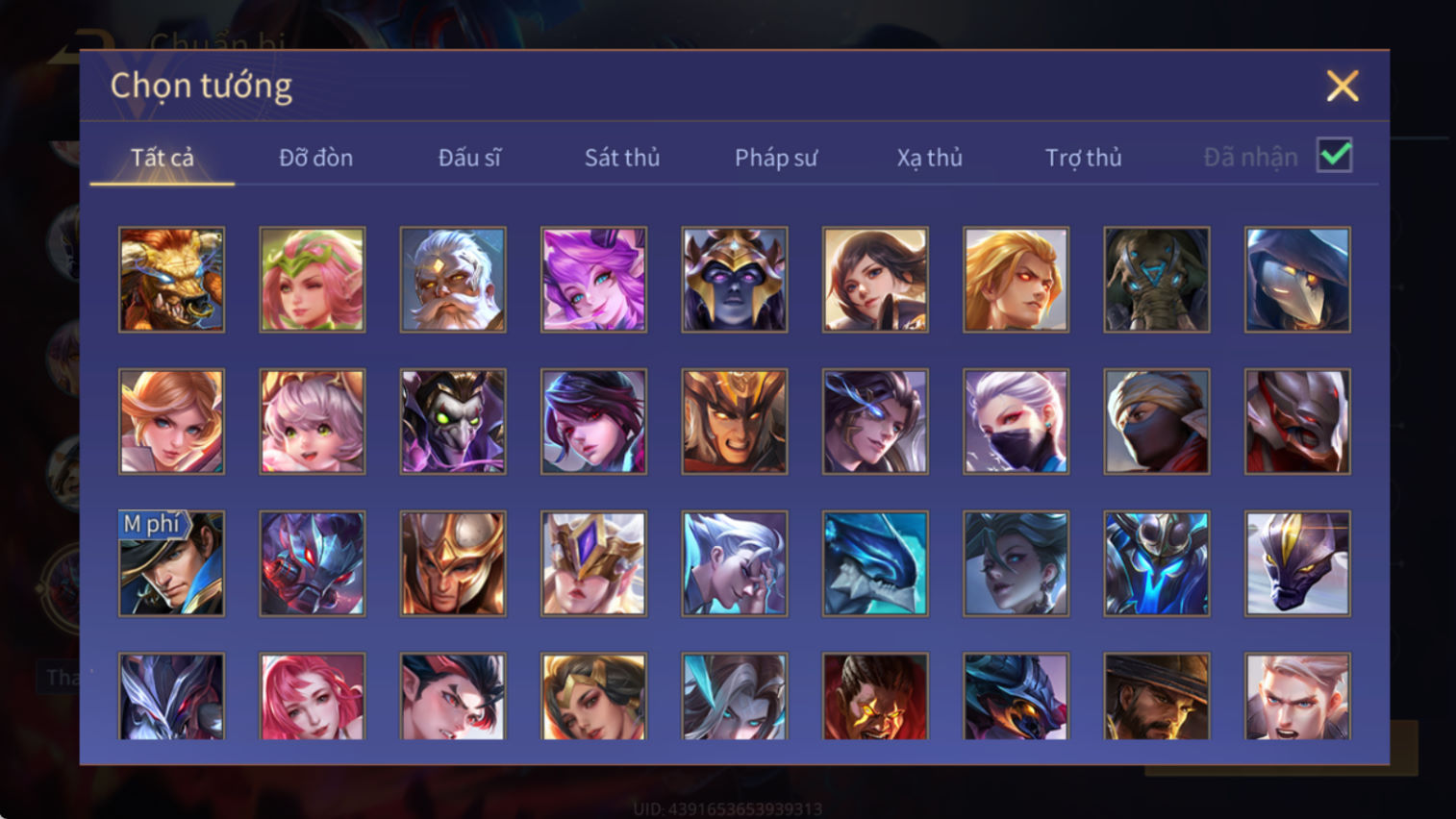Select the golden lion beast hero portrait
1456x819 pixels.
click(x=171, y=280)
